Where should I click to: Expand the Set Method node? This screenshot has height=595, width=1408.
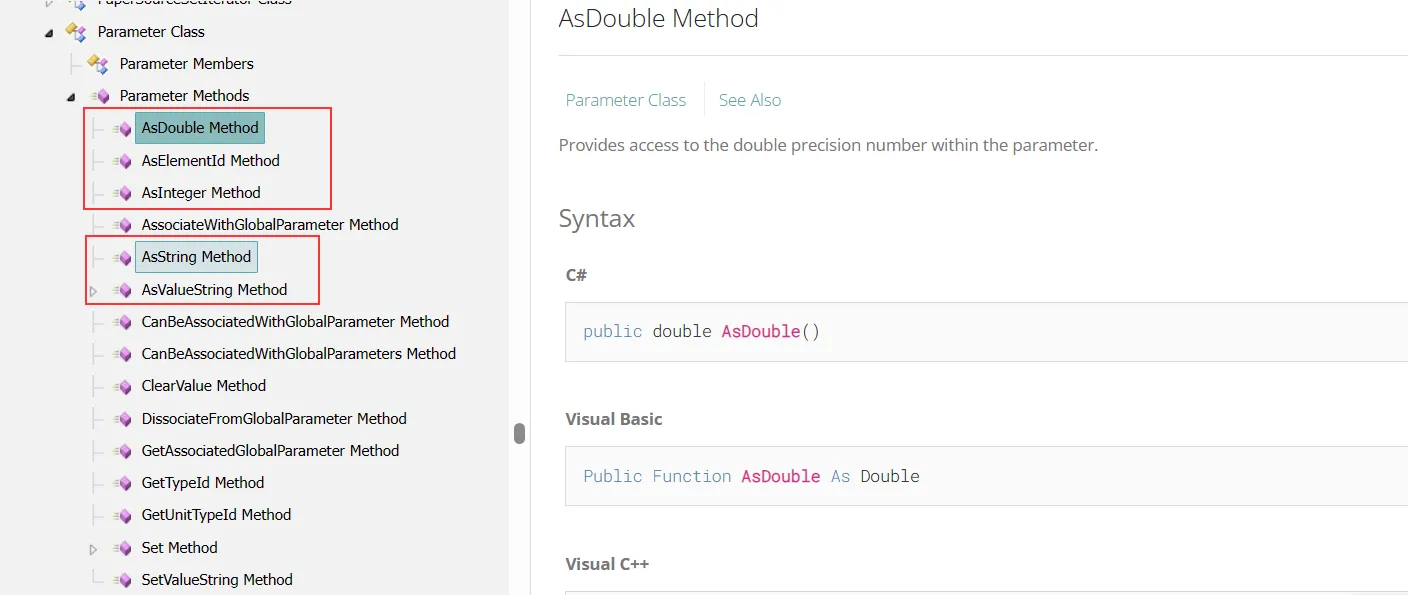click(x=94, y=549)
